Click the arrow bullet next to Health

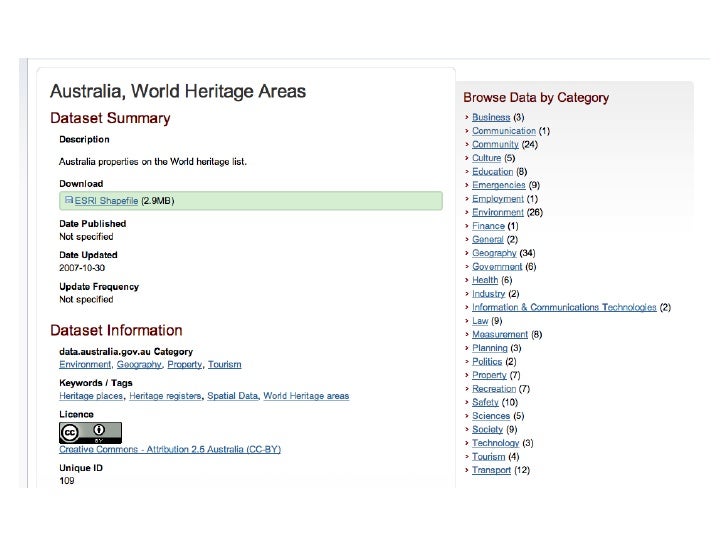click(466, 280)
